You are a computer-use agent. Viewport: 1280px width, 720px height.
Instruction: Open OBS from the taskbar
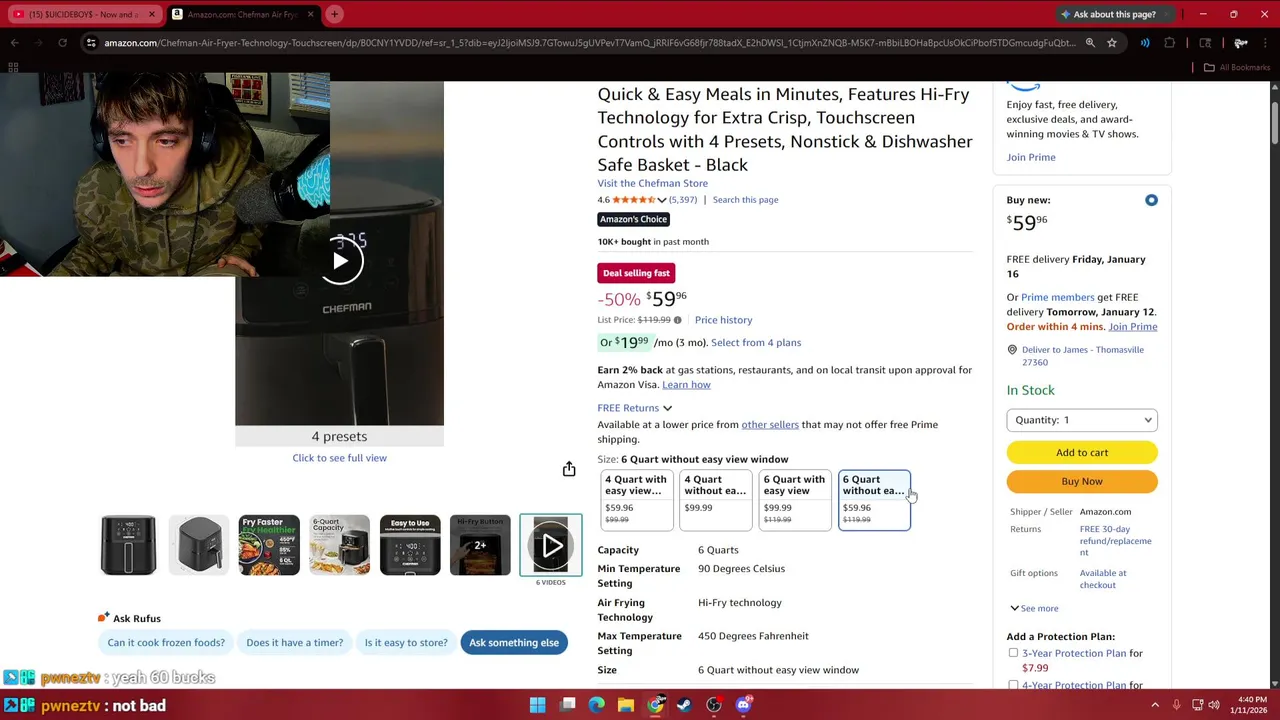point(714,705)
